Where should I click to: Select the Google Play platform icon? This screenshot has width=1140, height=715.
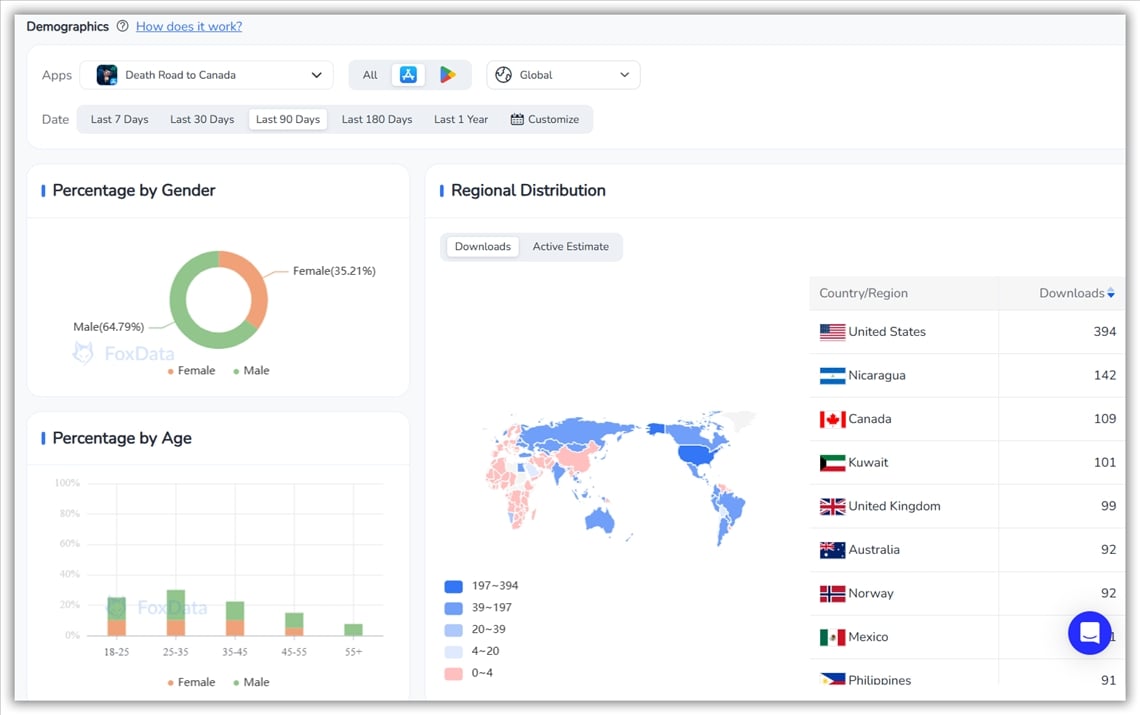[x=447, y=75]
